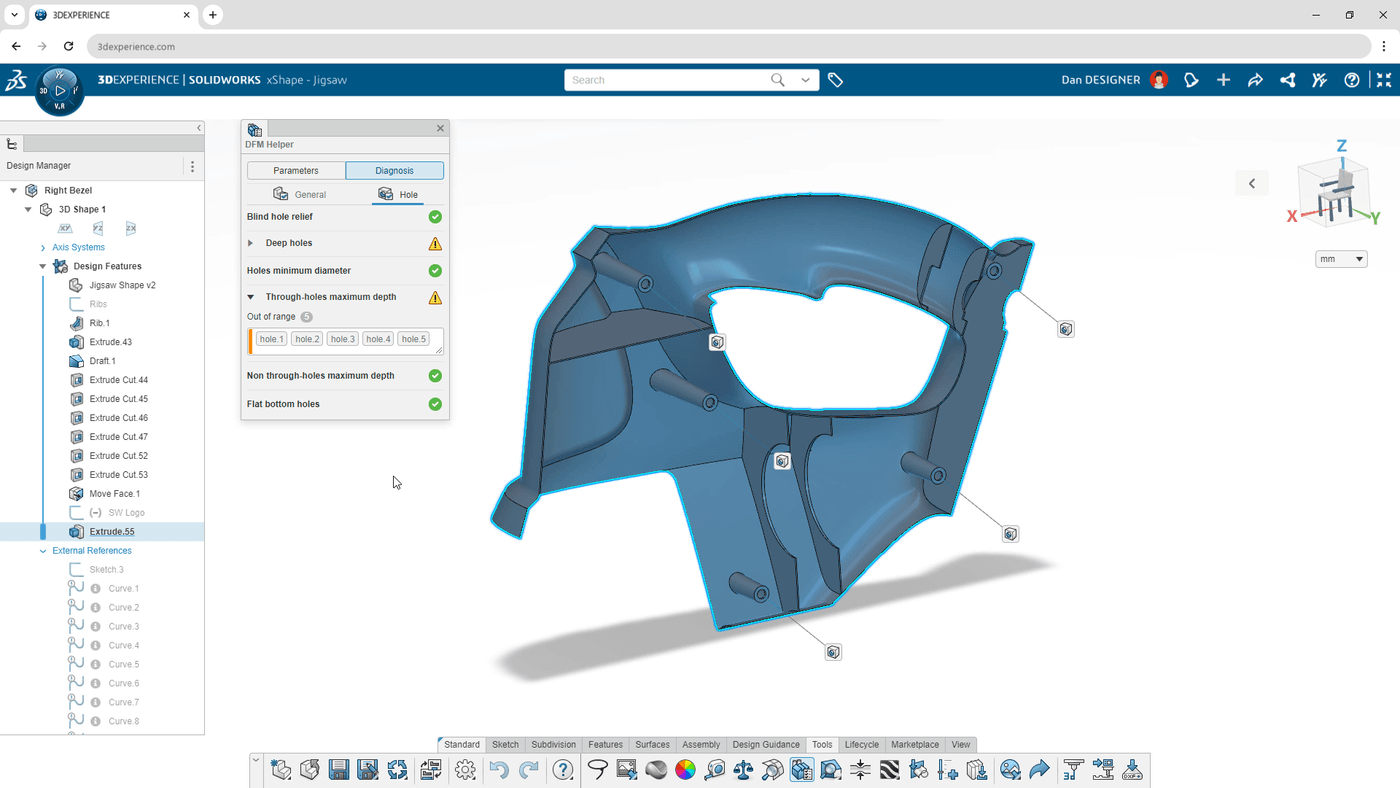Activate the Zebra stripes analysis tool
The height and width of the screenshot is (788, 1400).
click(x=889, y=769)
